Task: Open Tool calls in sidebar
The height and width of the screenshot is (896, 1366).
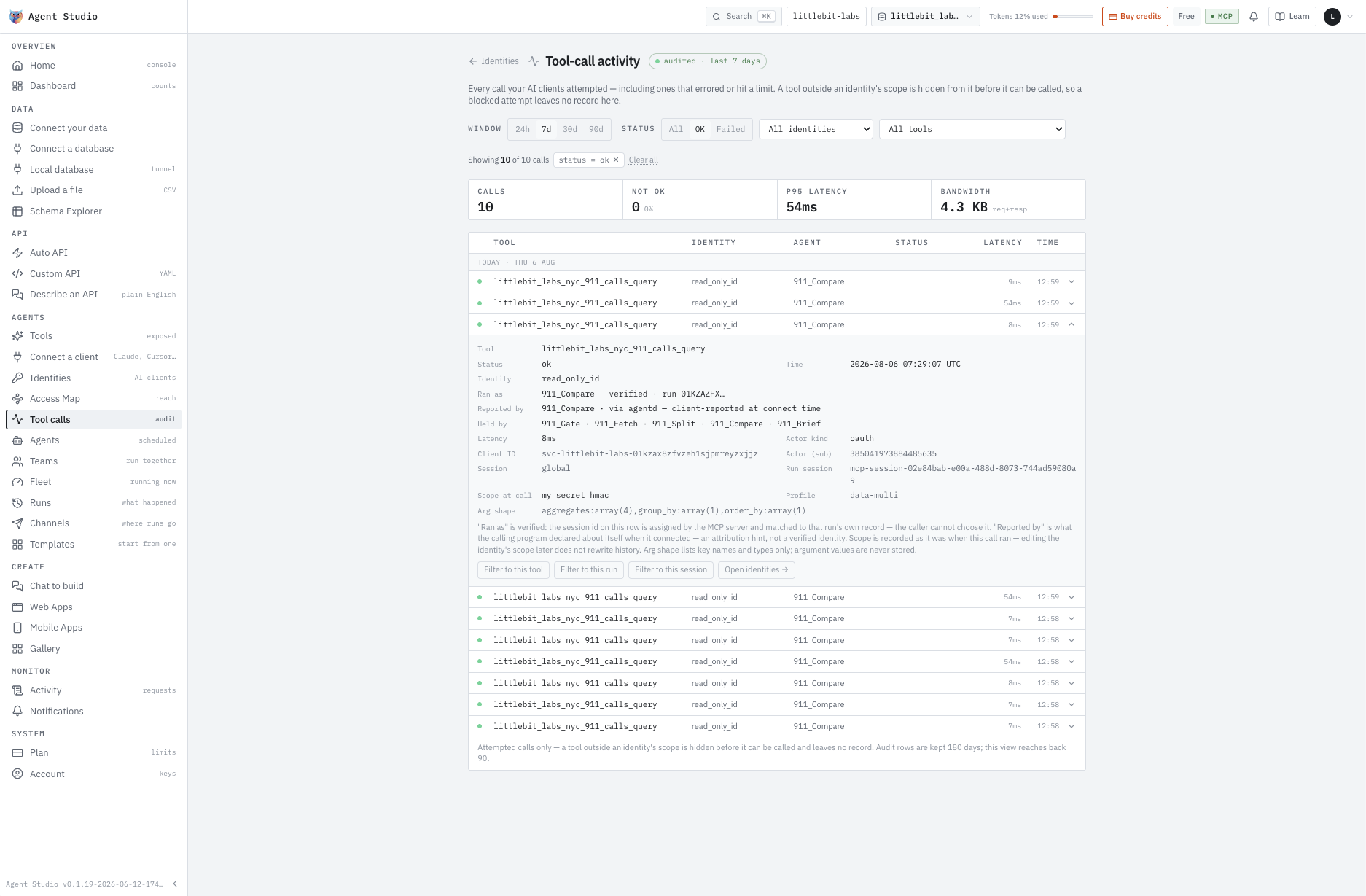Action: [93, 420]
